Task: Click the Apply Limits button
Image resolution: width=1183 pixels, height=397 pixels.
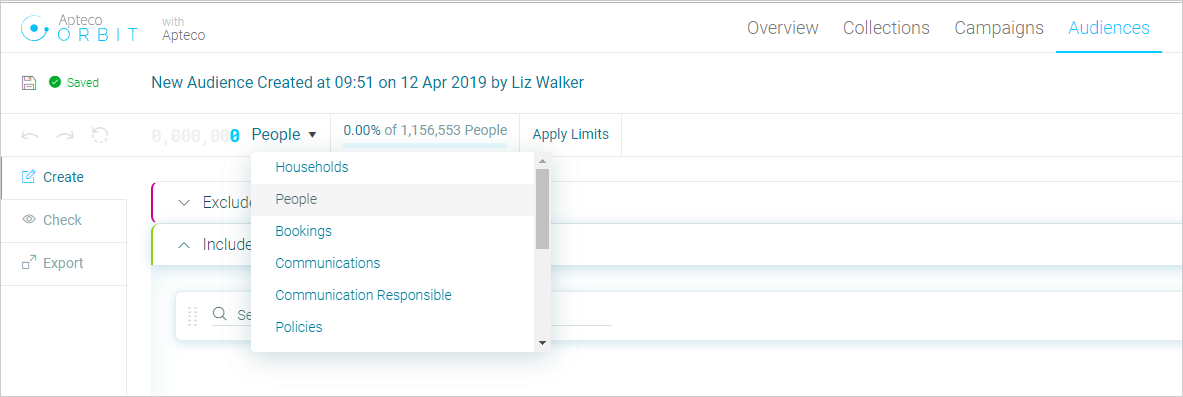Action: [x=570, y=134]
